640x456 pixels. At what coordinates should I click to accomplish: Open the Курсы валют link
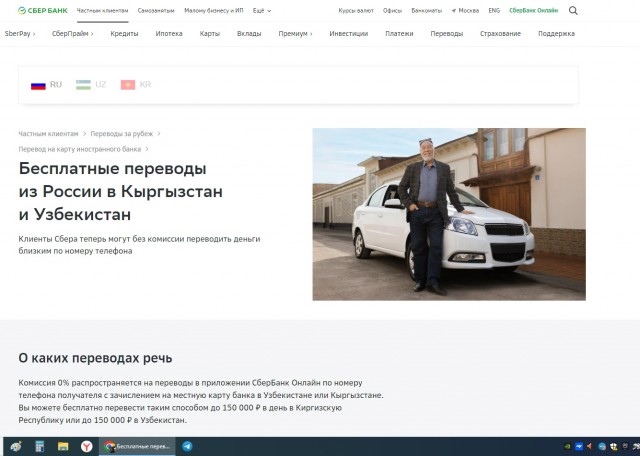[356, 11]
